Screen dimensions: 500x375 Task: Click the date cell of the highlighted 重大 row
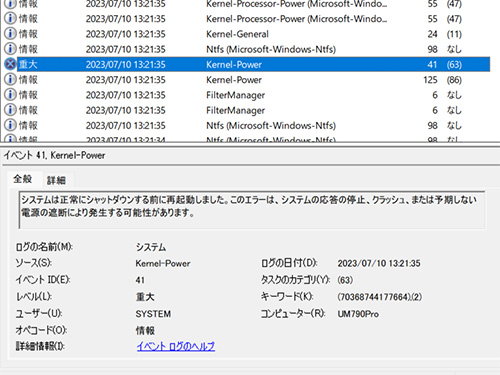coord(125,65)
